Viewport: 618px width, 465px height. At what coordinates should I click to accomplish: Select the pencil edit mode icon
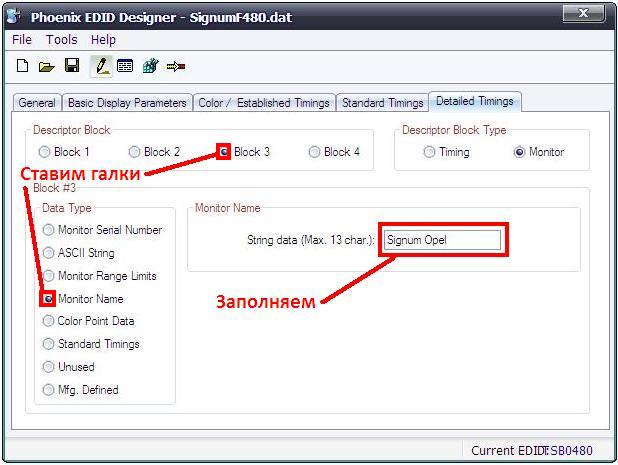pyautogui.click(x=101, y=66)
